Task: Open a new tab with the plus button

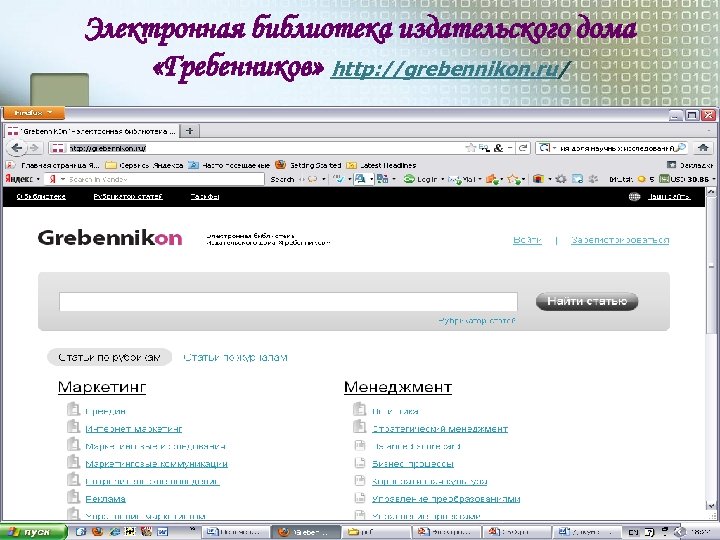Action: click(x=190, y=131)
